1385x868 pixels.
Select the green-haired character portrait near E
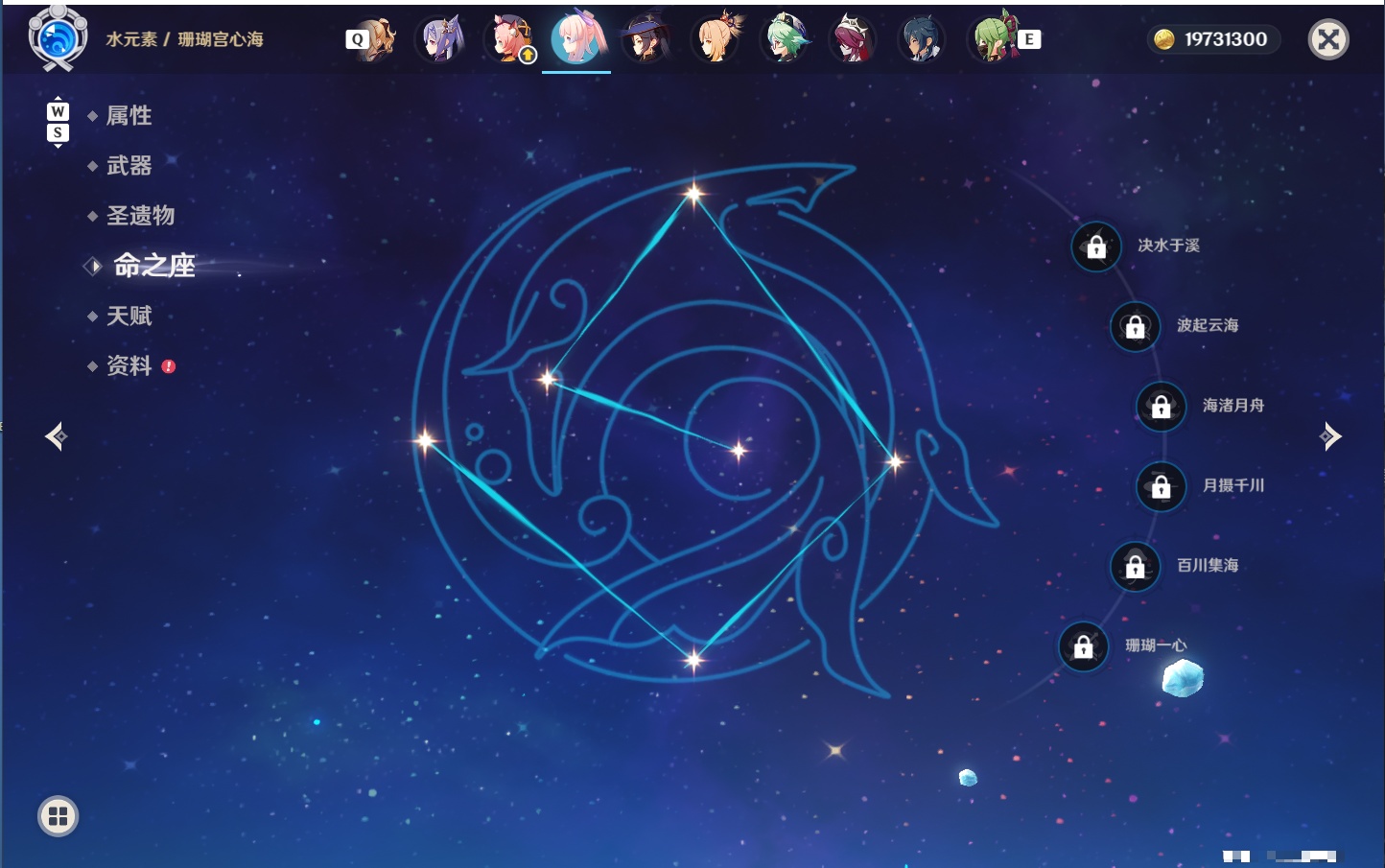coord(994,39)
